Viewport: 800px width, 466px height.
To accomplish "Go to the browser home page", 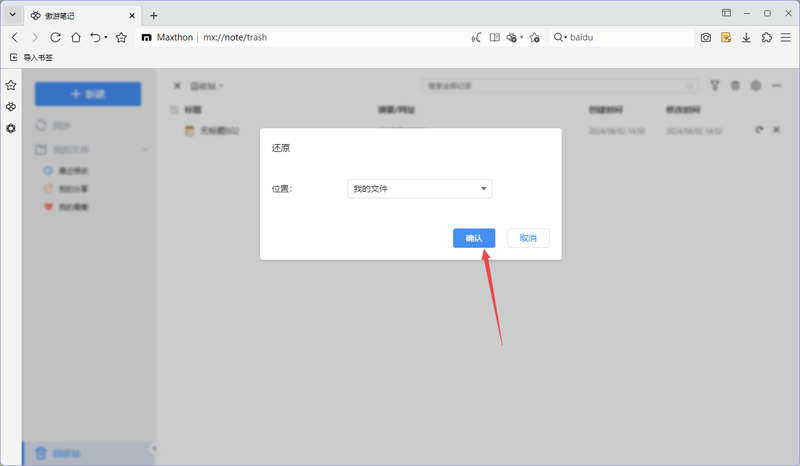I will point(75,37).
